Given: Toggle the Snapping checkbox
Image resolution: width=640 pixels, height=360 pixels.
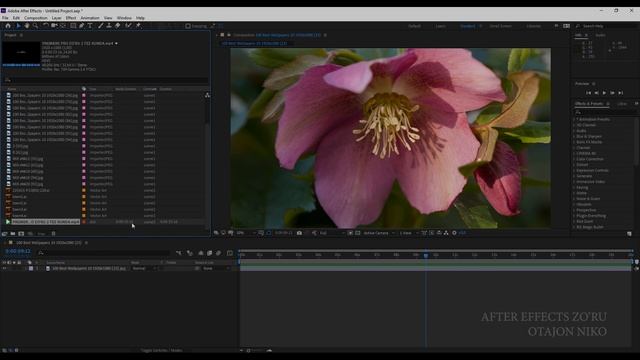Looking at the screenshot, I should (x=188, y=26).
